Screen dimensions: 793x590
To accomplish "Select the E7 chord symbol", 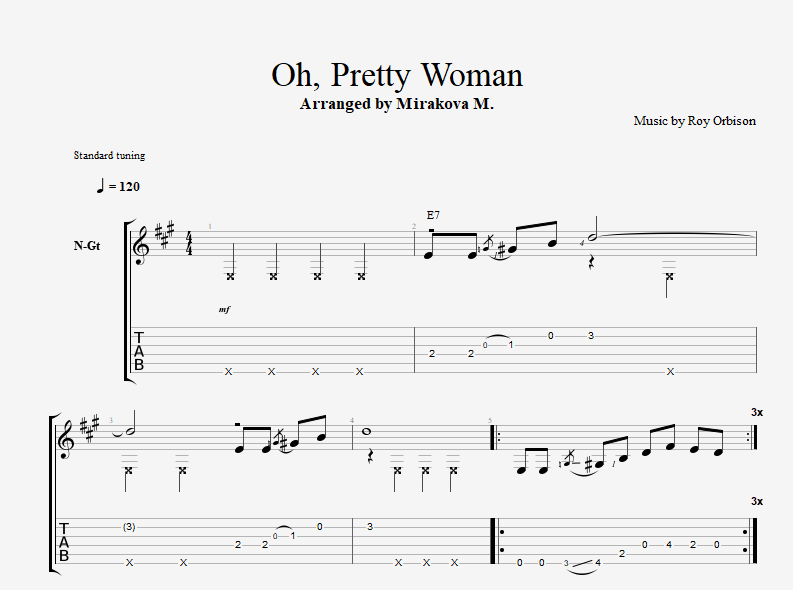I will tap(433, 215).
